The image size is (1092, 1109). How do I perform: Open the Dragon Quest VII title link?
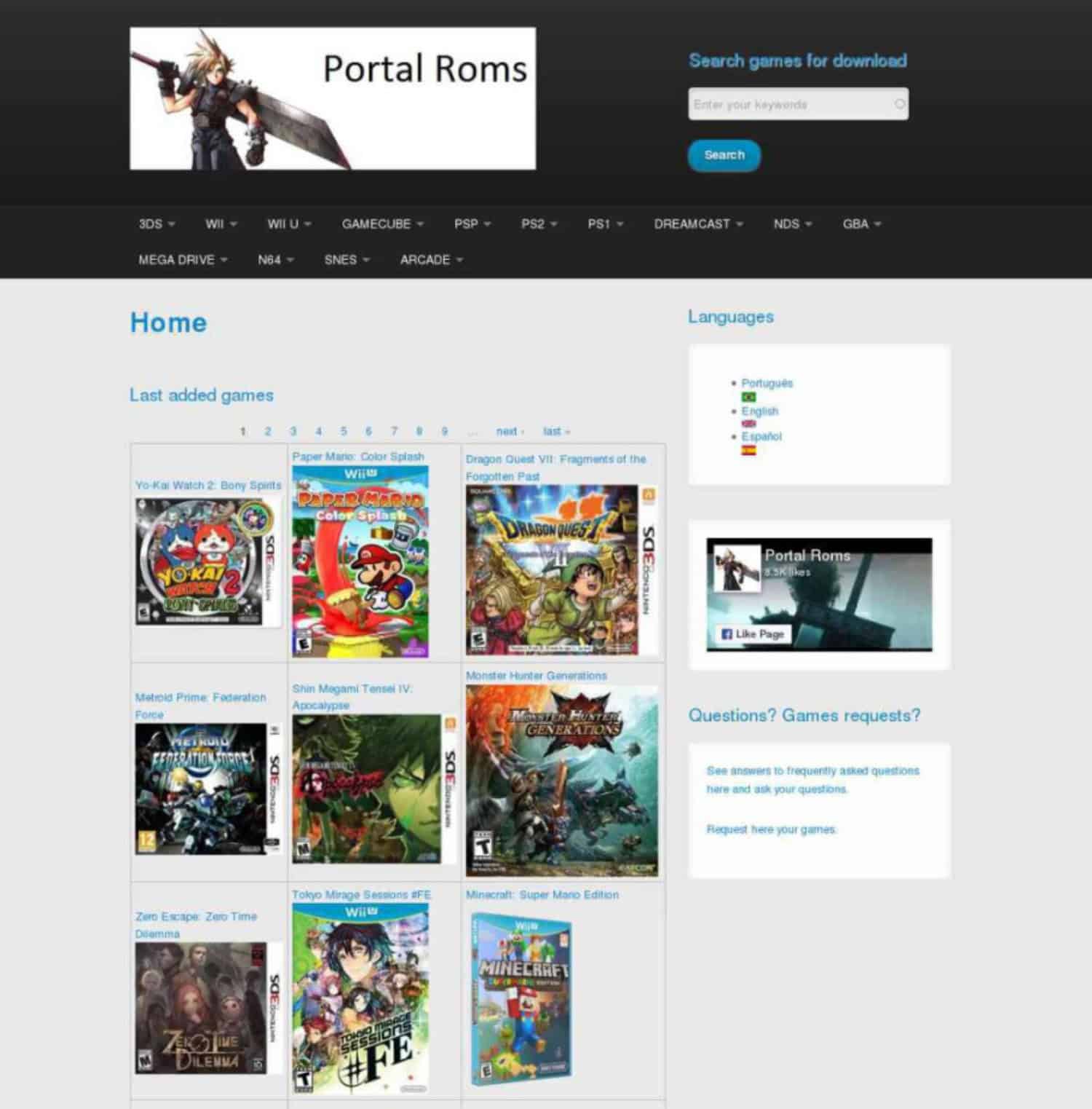556,467
